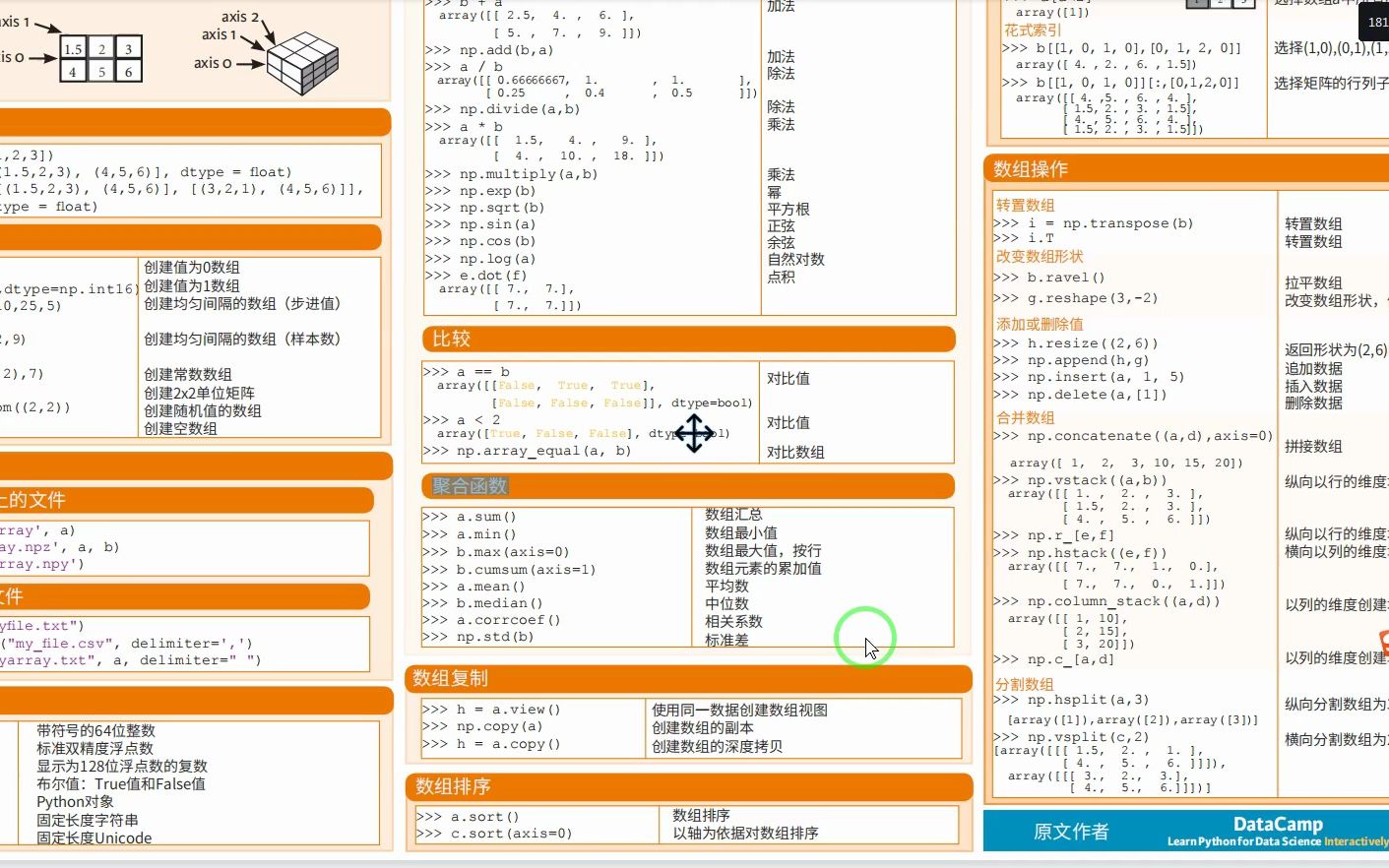
Task: Click the code line c.sort(axis=0)
Action: click(x=495, y=834)
